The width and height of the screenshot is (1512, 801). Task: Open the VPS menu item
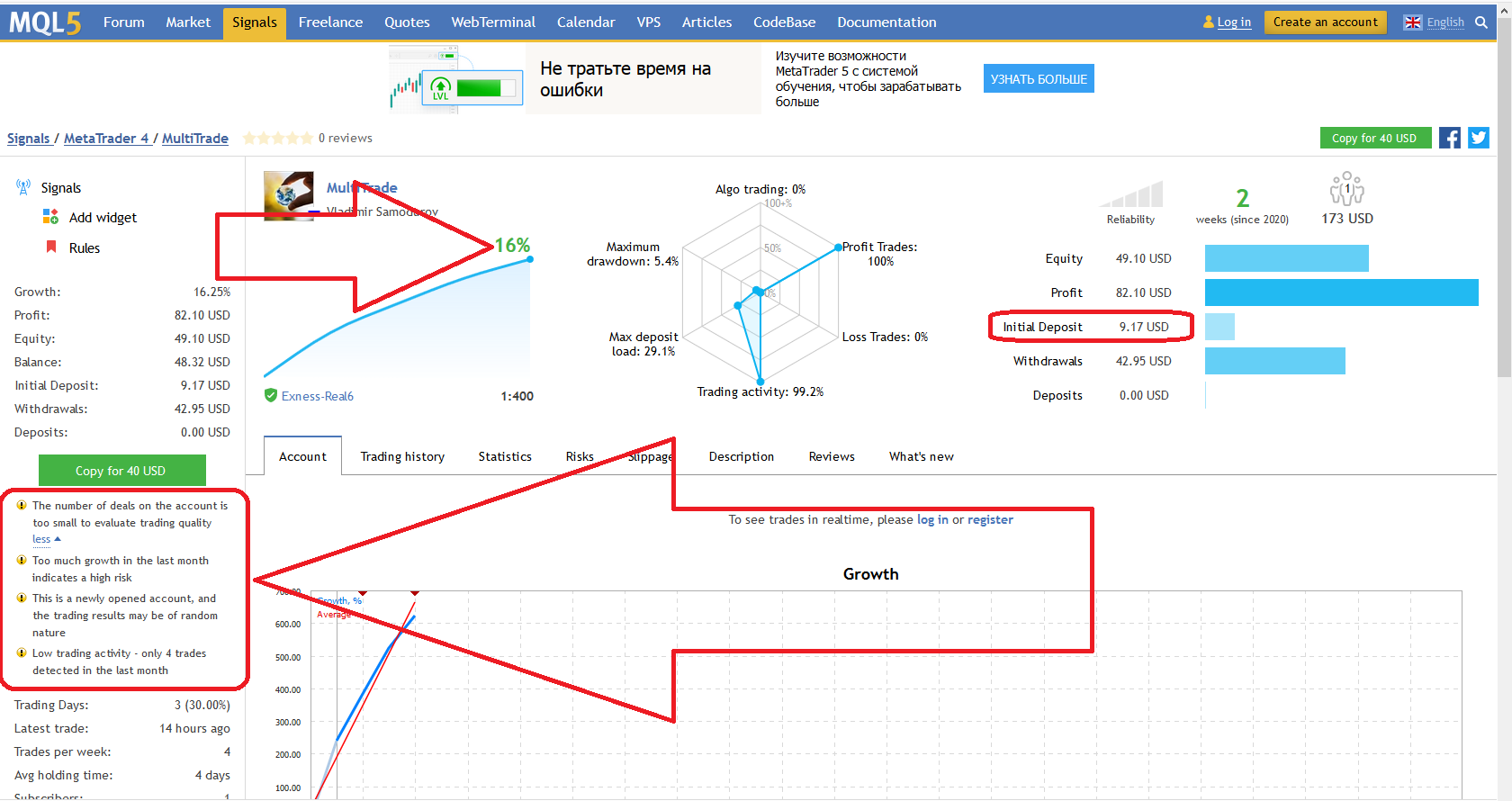(x=649, y=22)
